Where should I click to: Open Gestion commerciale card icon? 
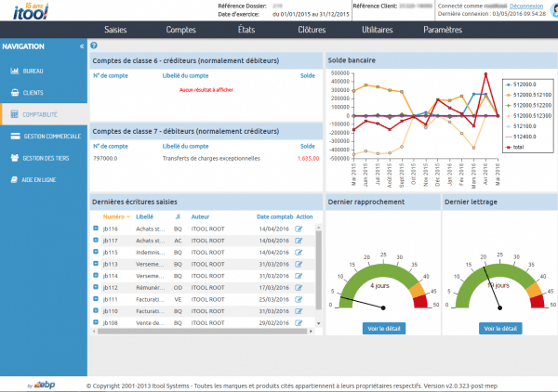click(15, 136)
